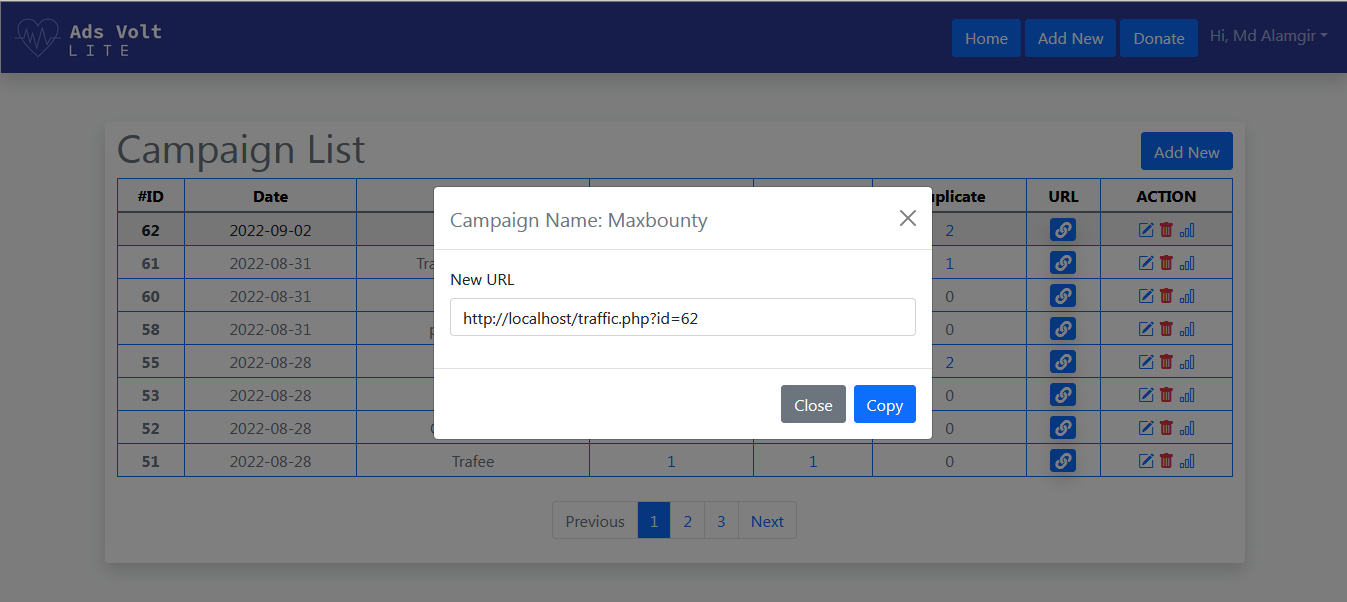Go to Home in navbar
The image size is (1347, 602).
986,38
